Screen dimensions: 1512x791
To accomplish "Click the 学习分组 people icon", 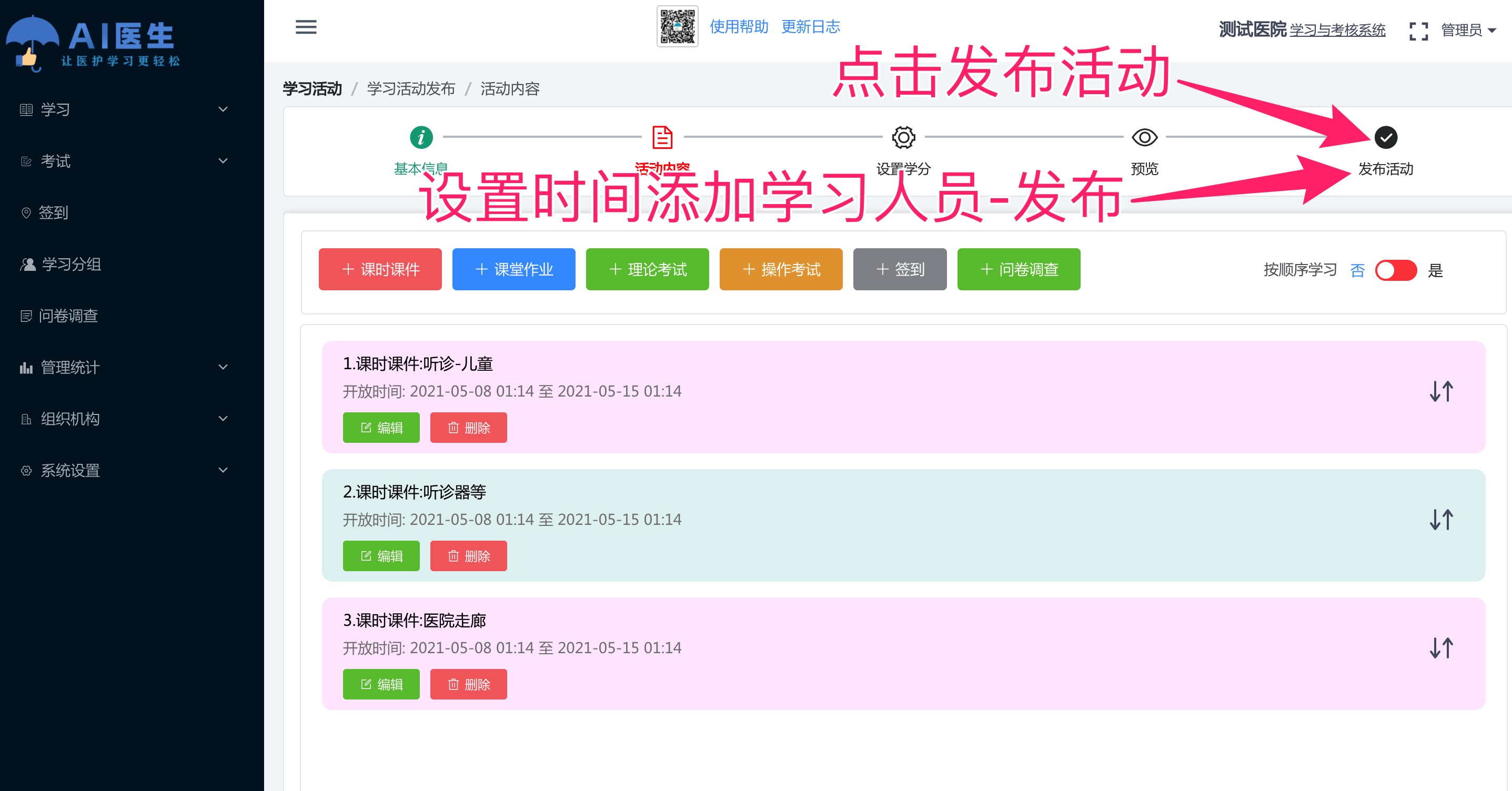I will point(27,264).
